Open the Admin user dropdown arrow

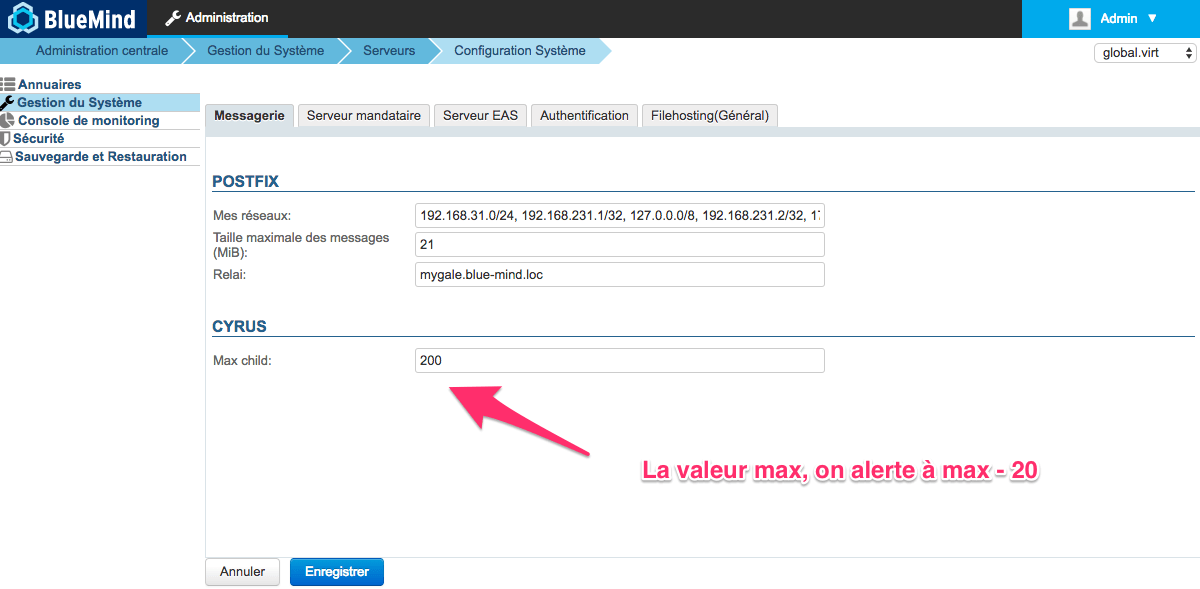pos(1152,18)
